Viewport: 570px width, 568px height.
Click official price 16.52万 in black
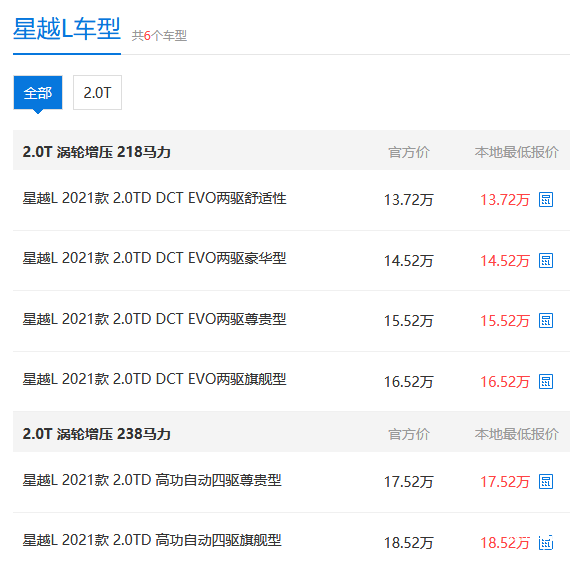[x=409, y=382]
